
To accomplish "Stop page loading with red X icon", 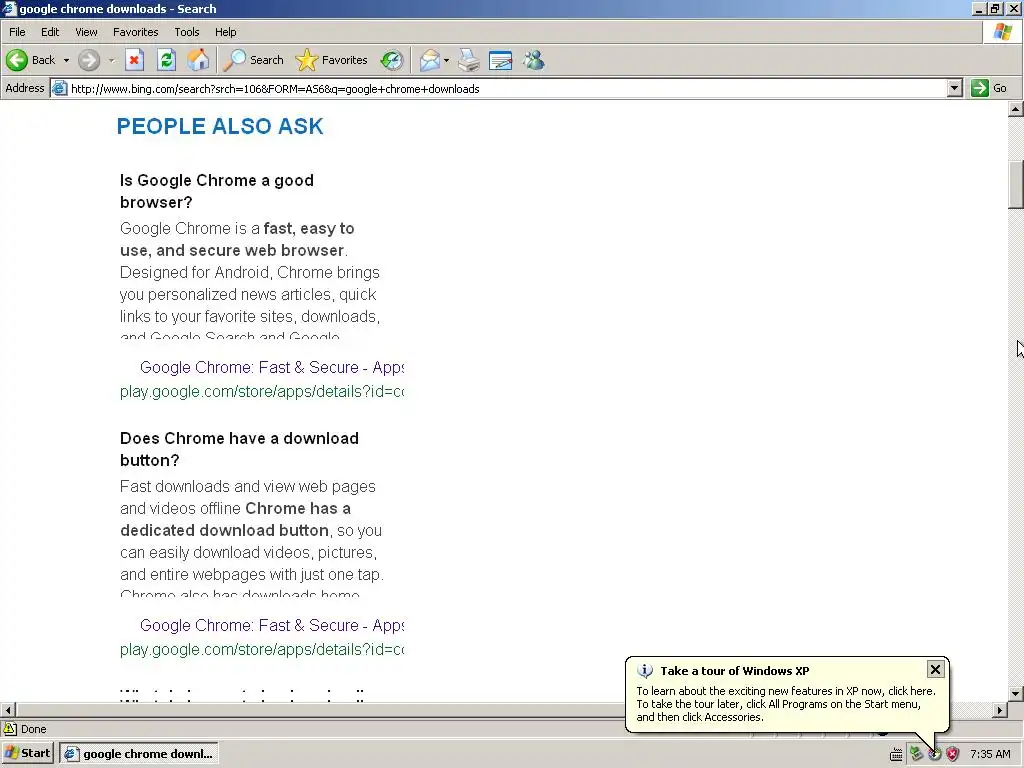I will click(135, 60).
